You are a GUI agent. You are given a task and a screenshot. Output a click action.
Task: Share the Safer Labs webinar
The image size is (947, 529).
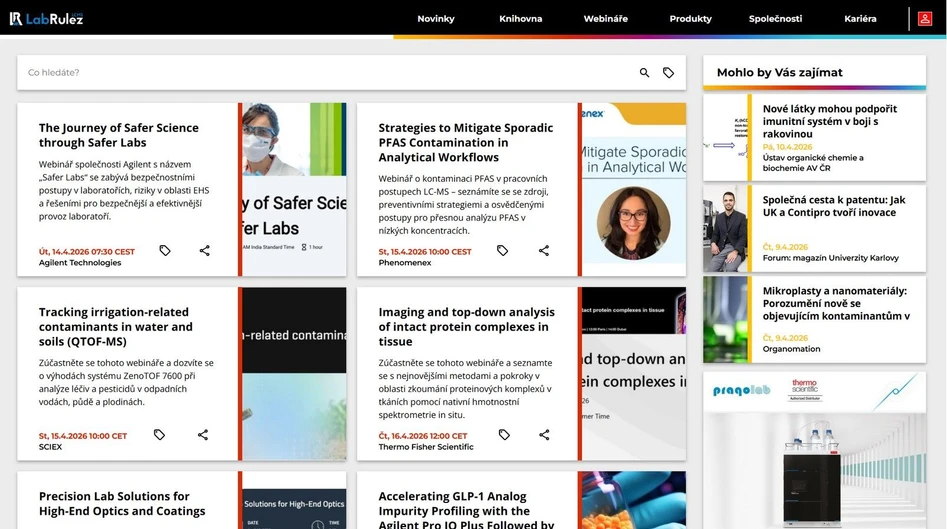click(x=205, y=250)
